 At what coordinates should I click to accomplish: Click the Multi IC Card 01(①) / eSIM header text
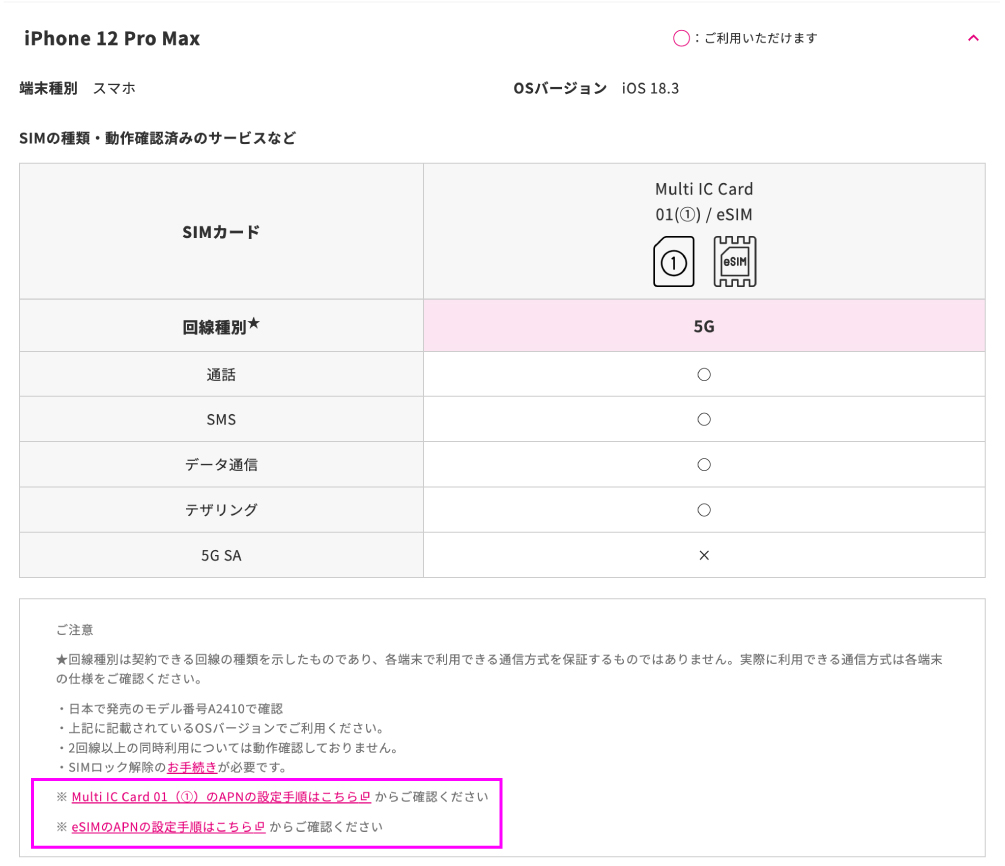(x=704, y=201)
